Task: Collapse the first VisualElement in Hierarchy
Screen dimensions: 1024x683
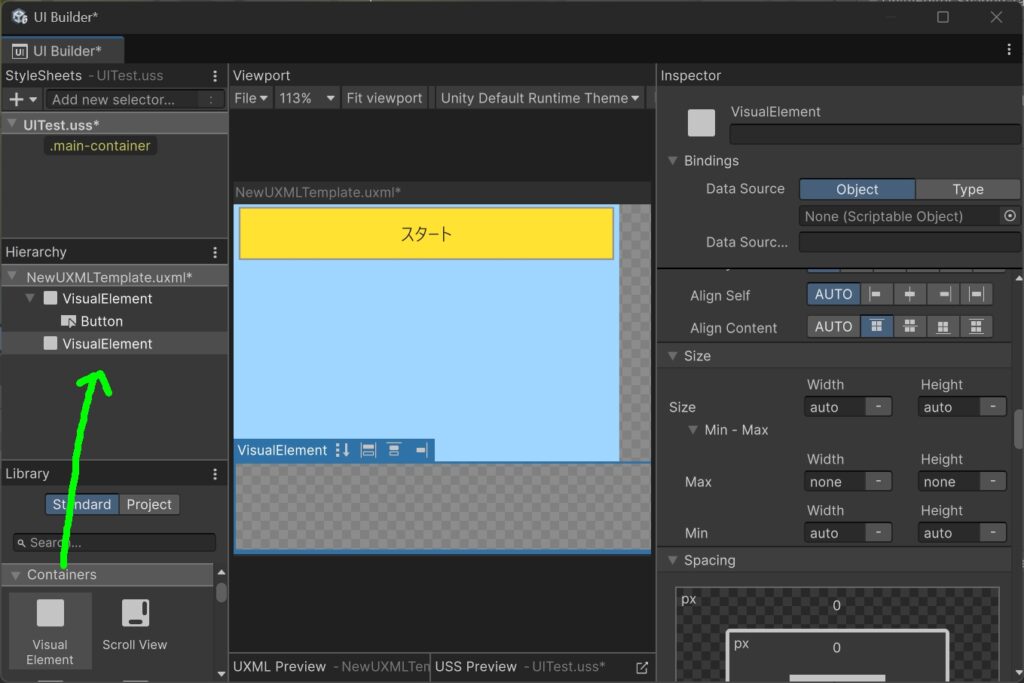Action: (30, 298)
